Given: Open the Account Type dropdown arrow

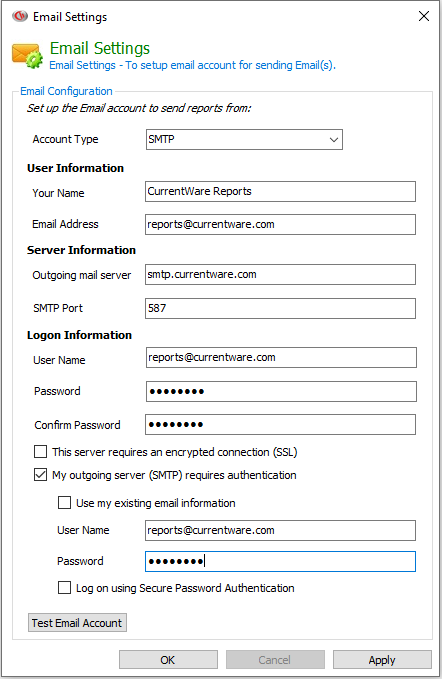Looking at the screenshot, I should tap(334, 140).
